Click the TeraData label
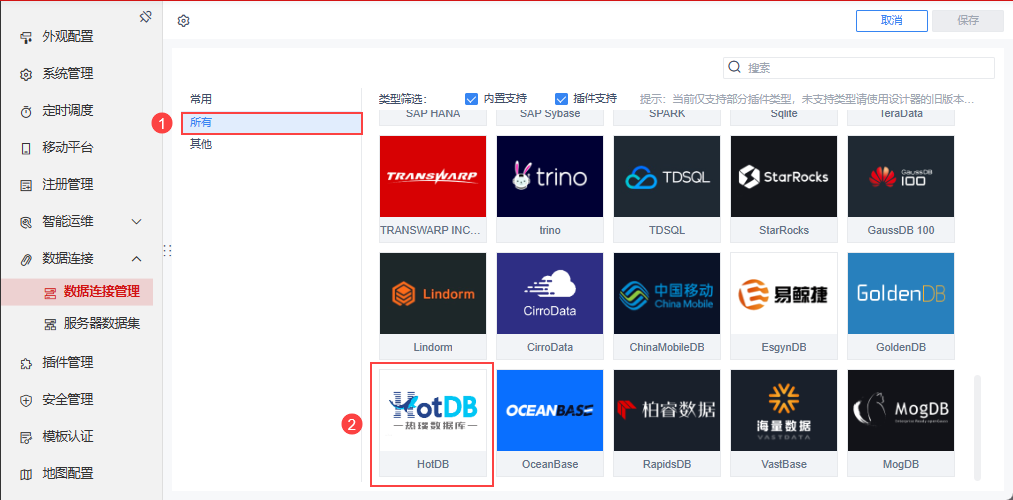 (901, 114)
